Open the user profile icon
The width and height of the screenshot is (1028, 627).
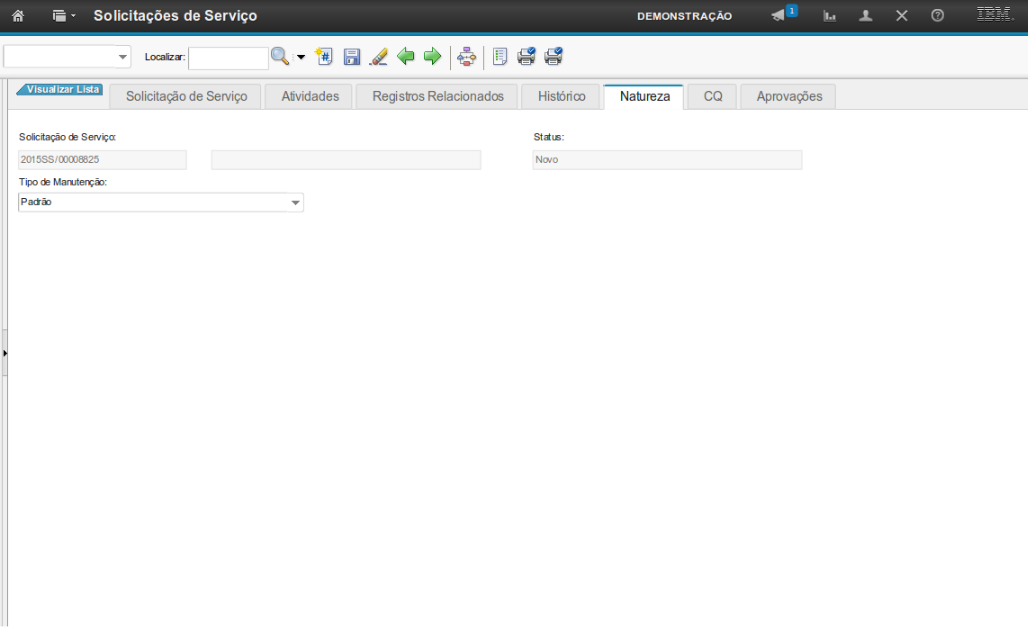[866, 16]
